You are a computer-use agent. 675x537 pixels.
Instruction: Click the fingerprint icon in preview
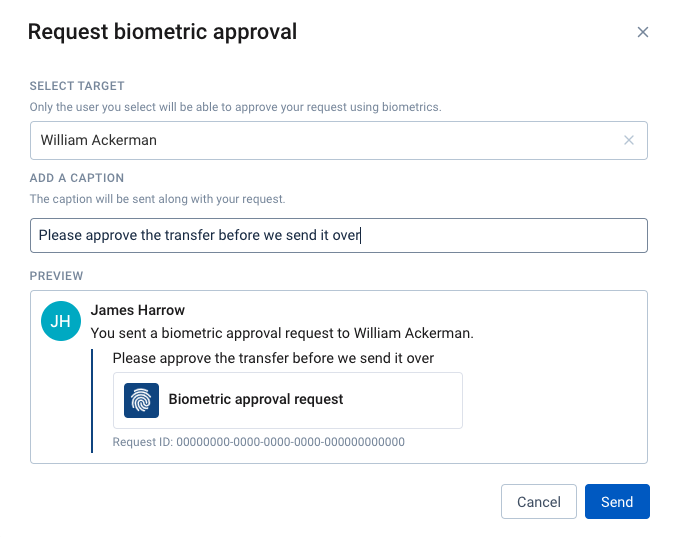pos(141,400)
